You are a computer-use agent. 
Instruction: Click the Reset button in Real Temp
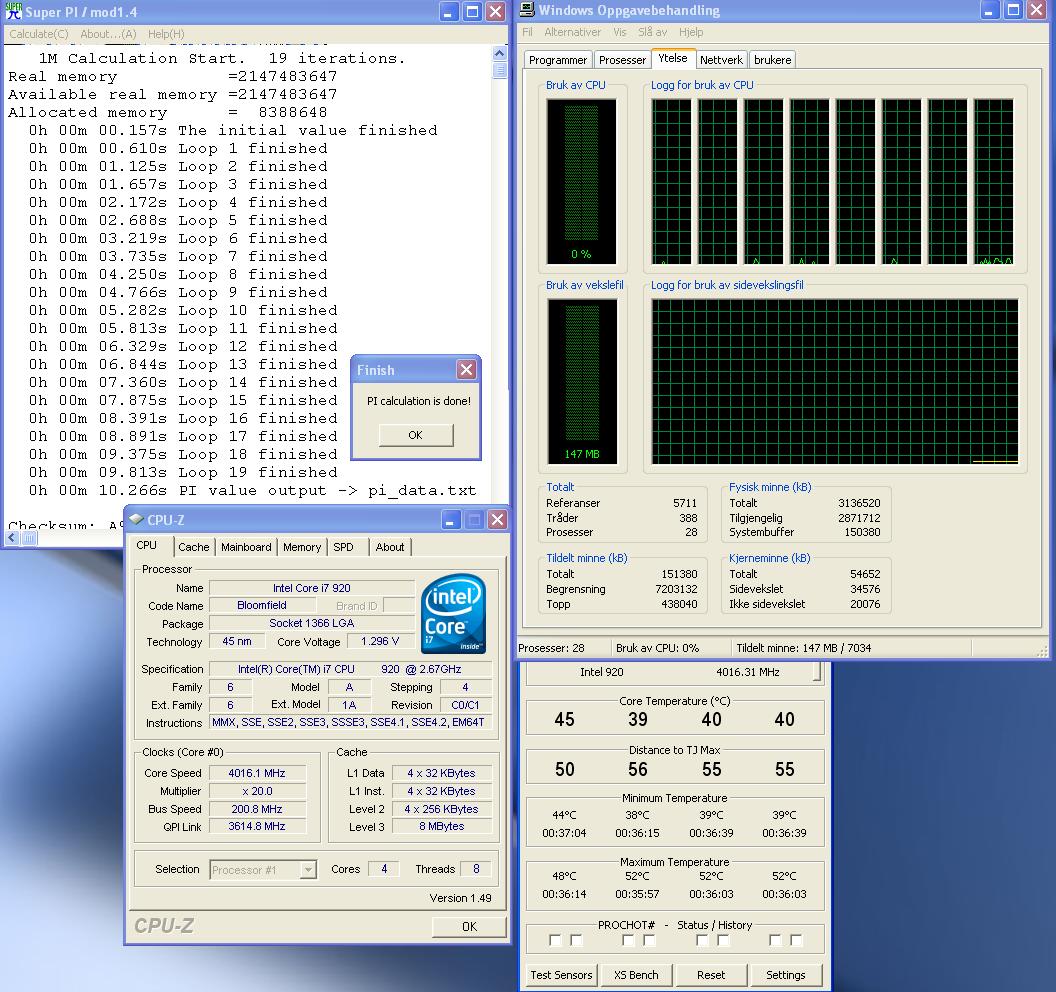(711, 974)
